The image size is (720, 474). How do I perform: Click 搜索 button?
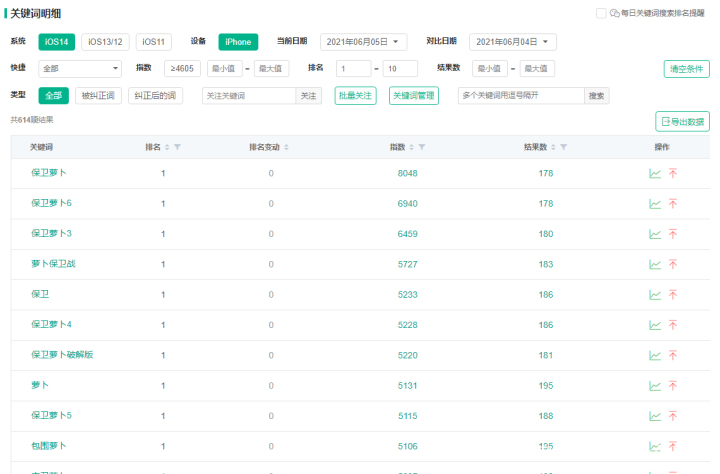[x=596, y=96]
